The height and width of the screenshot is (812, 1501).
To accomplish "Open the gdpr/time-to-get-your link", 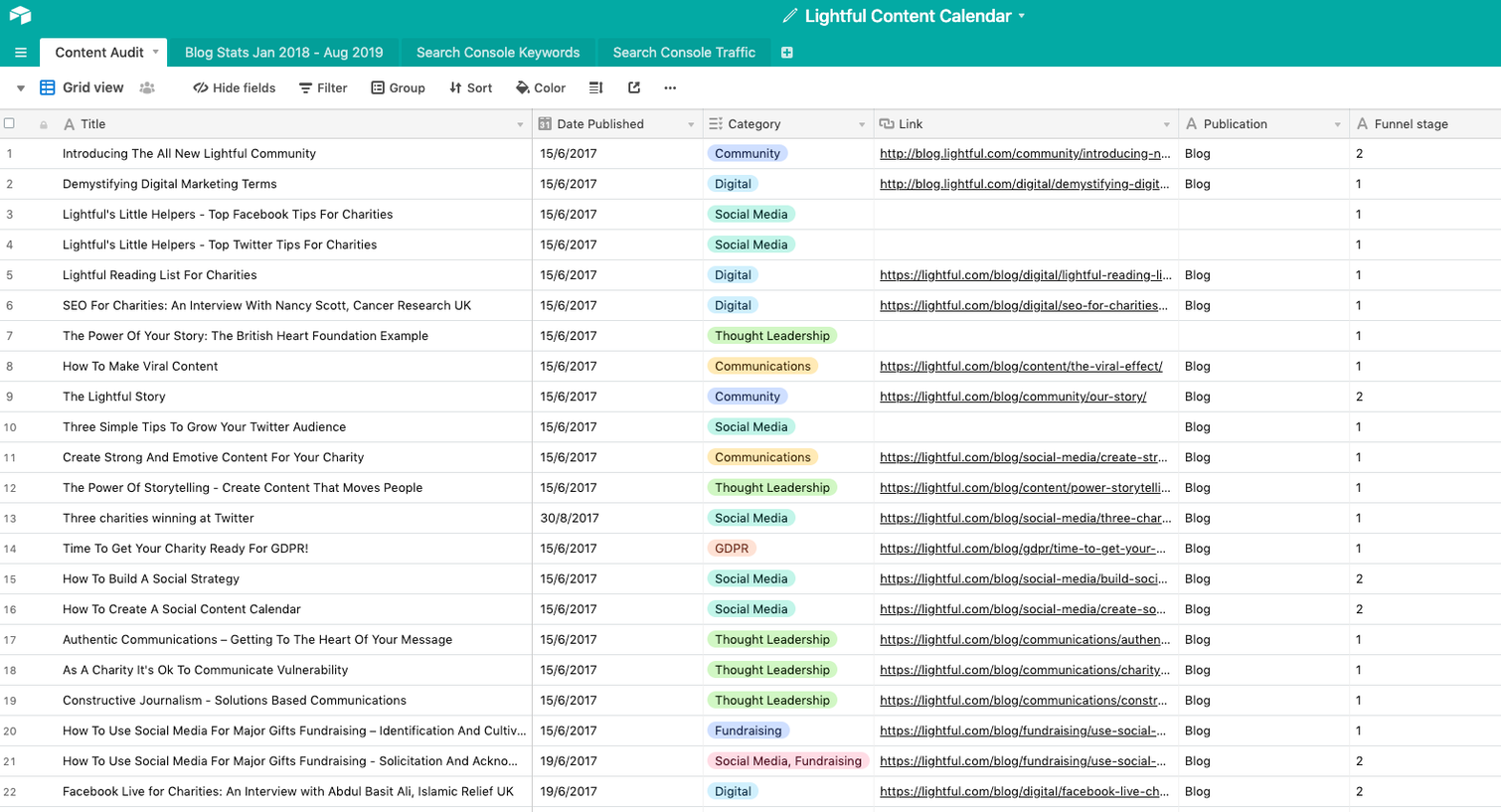I will (1023, 549).
